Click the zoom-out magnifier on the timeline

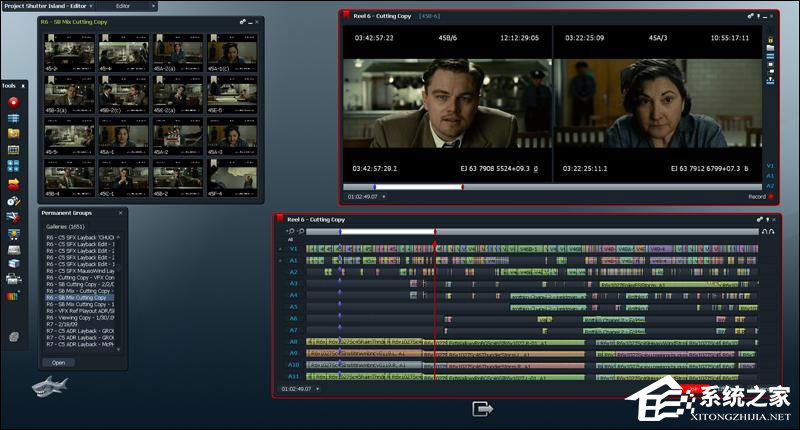click(x=302, y=231)
